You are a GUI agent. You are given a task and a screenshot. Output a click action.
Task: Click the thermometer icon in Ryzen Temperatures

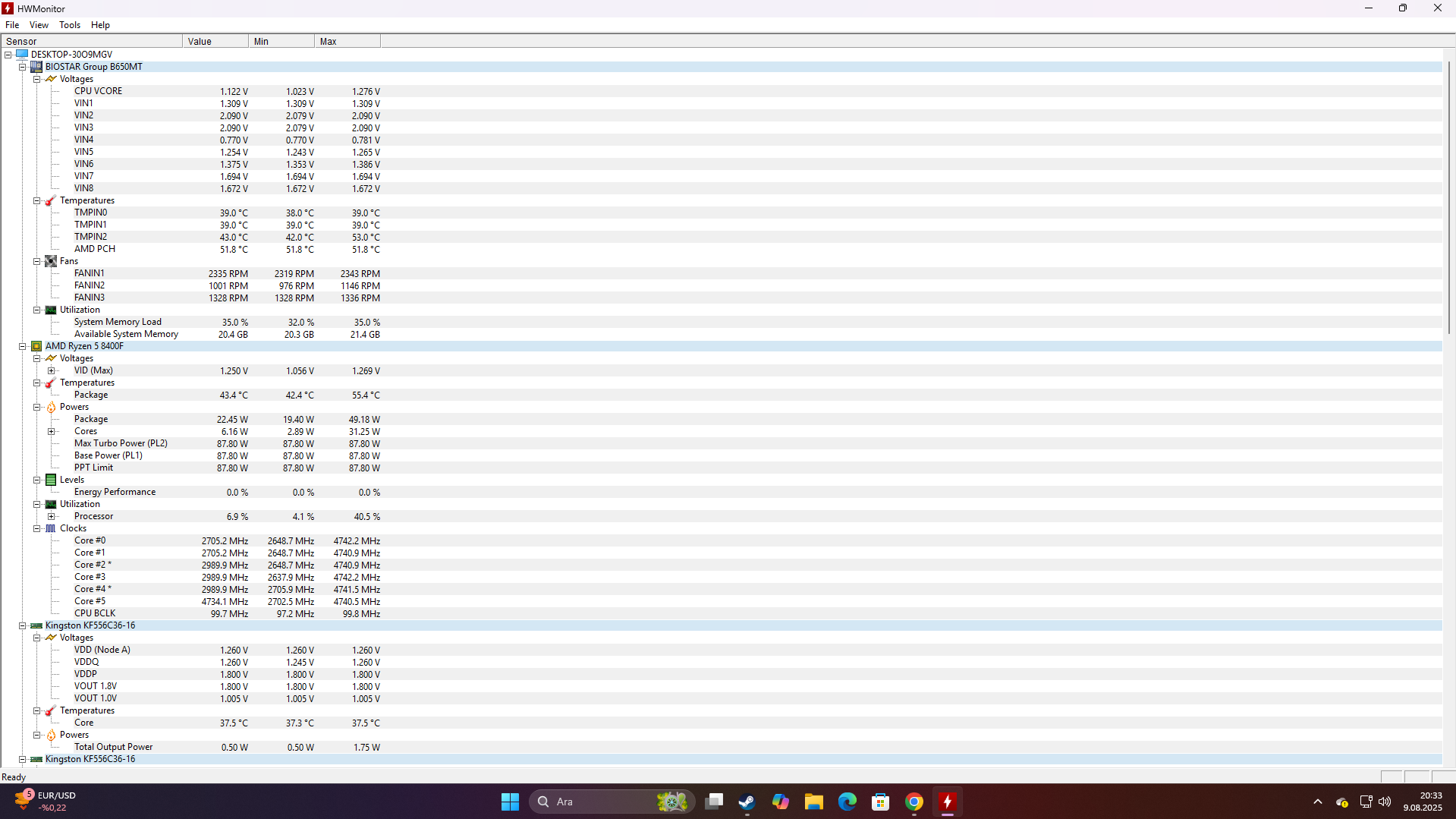[x=51, y=383]
